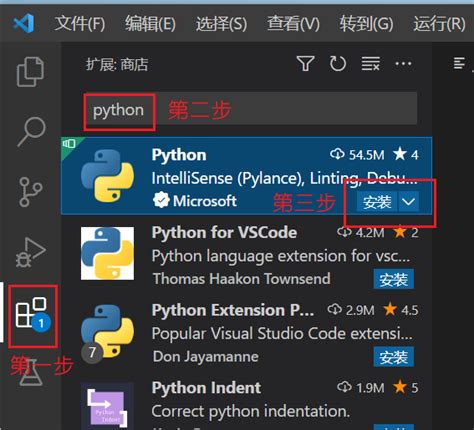Refresh the extensions list
The width and height of the screenshot is (474, 430).
338,63
